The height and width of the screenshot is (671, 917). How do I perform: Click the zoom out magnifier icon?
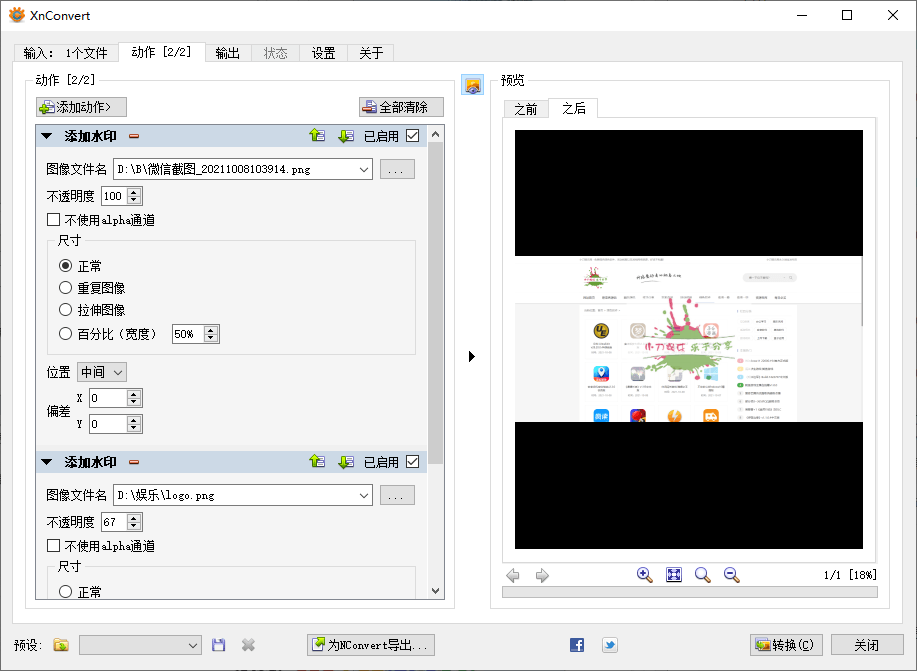tap(731, 575)
